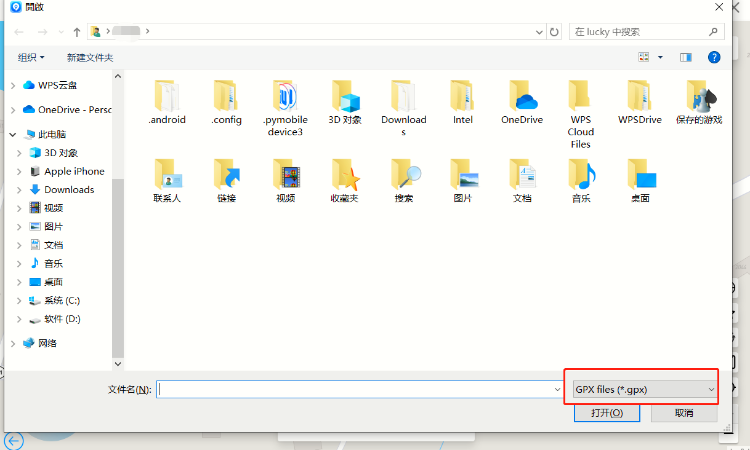Open the address bar history dropdown

click(x=539, y=32)
